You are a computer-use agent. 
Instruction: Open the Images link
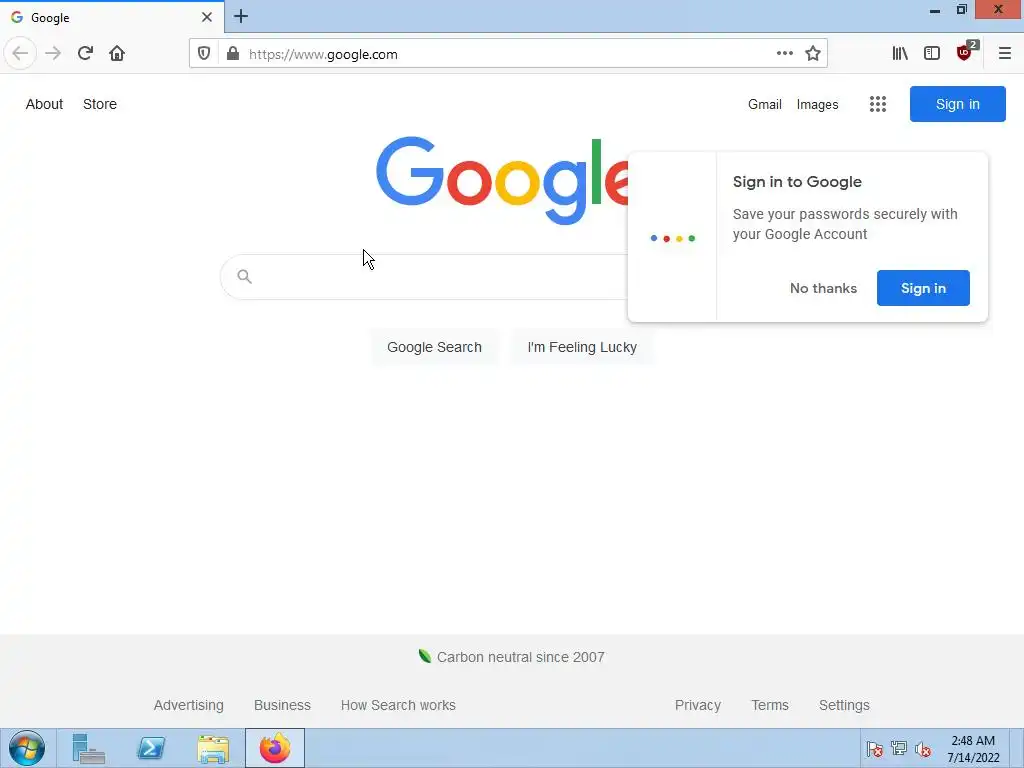point(817,104)
